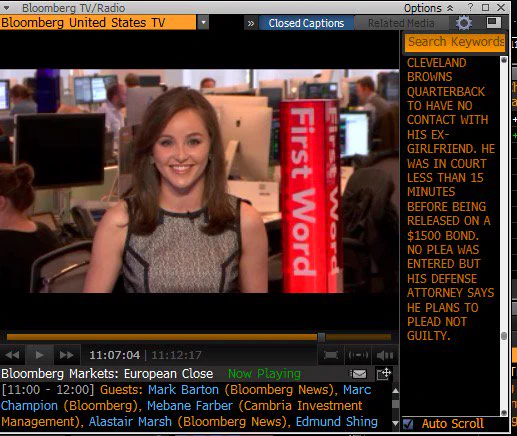The width and height of the screenshot is (517, 436).
Task: Click the Bloomberg Markets: European Close title
Action: (107, 374)
